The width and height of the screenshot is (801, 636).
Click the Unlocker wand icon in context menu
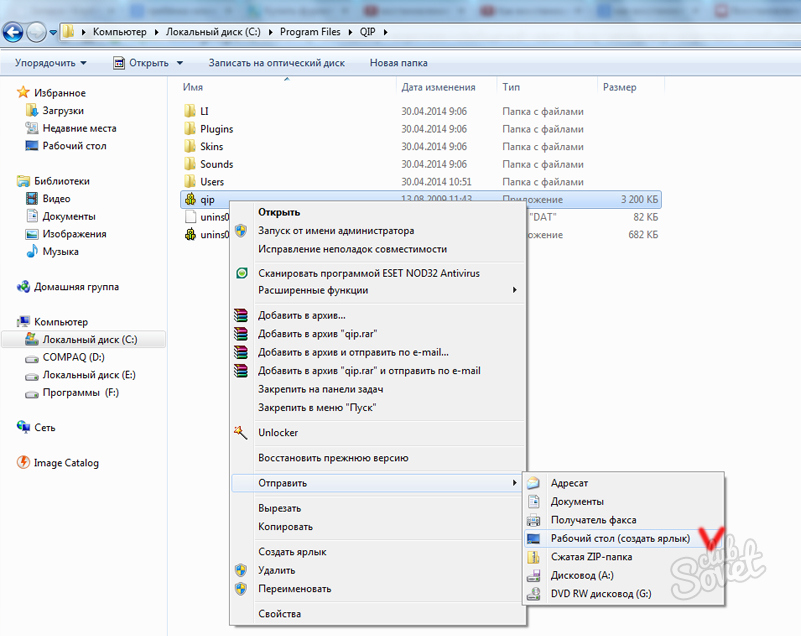[240, 433]
